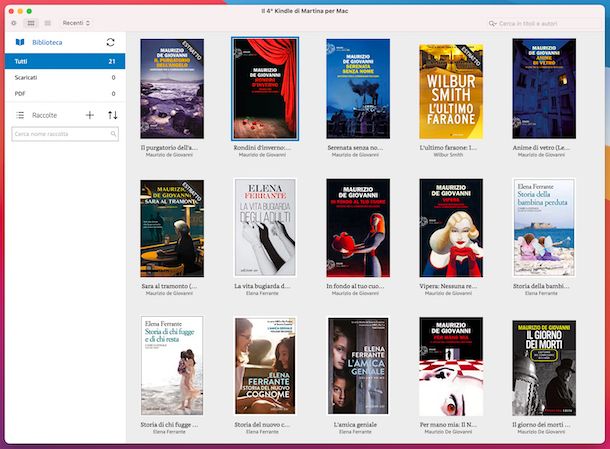
Task: Click title text "Anime di vetro (Le..."
Action: [541, 148]
